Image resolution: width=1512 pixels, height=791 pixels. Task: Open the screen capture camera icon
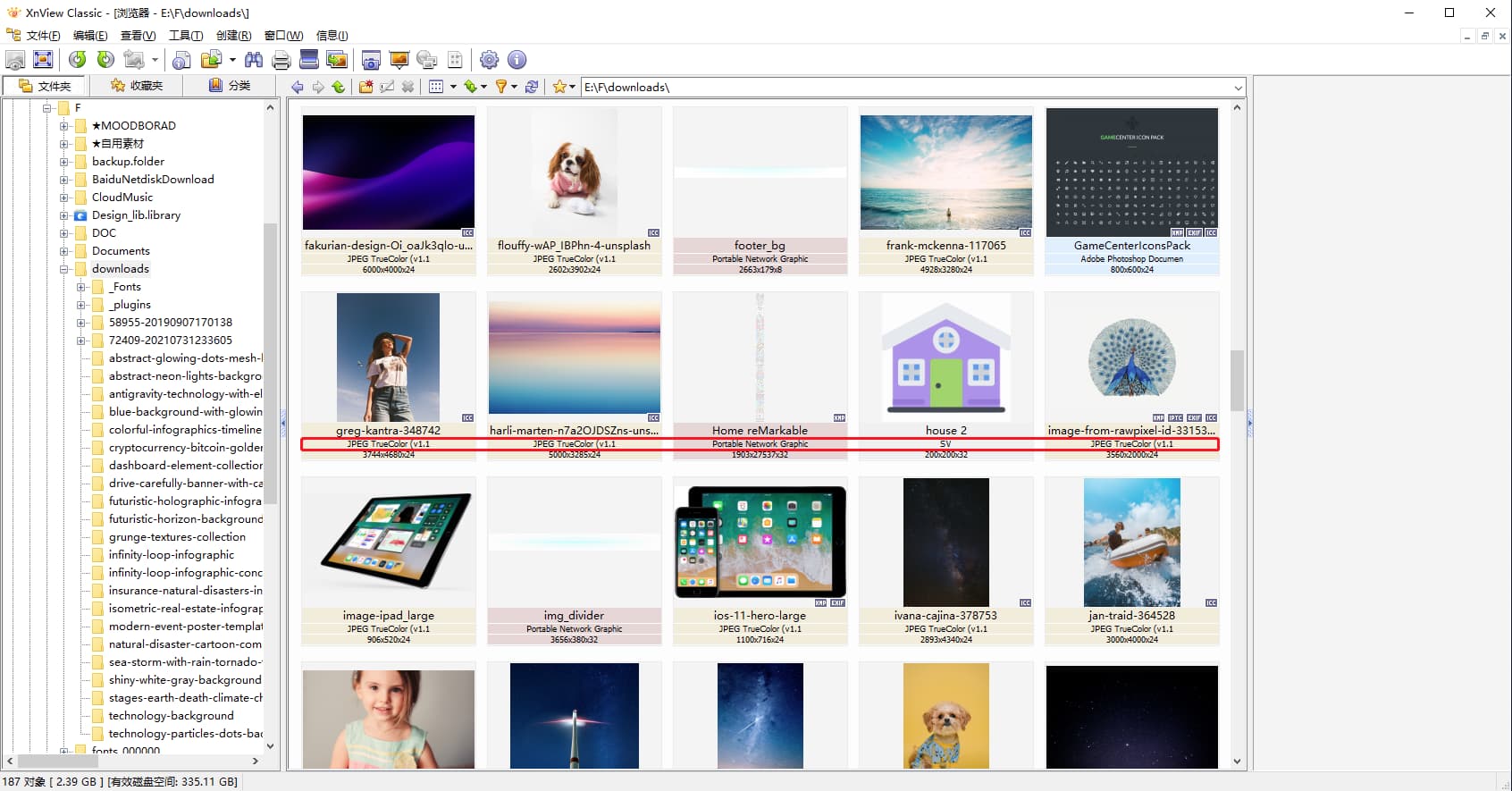371,60
